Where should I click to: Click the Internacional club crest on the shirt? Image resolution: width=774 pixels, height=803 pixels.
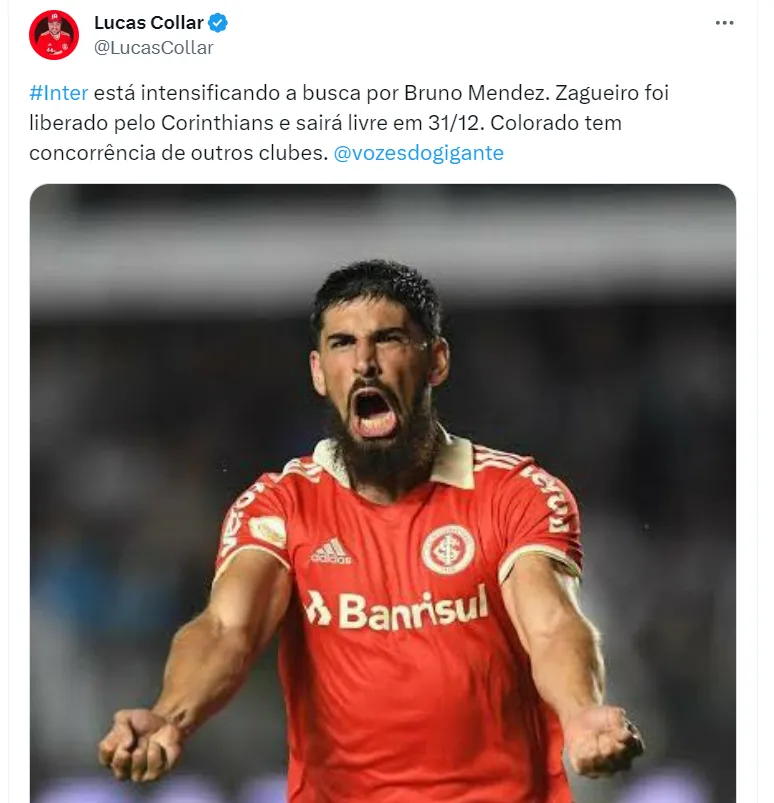pyautogui.click(x=448, y=549)
